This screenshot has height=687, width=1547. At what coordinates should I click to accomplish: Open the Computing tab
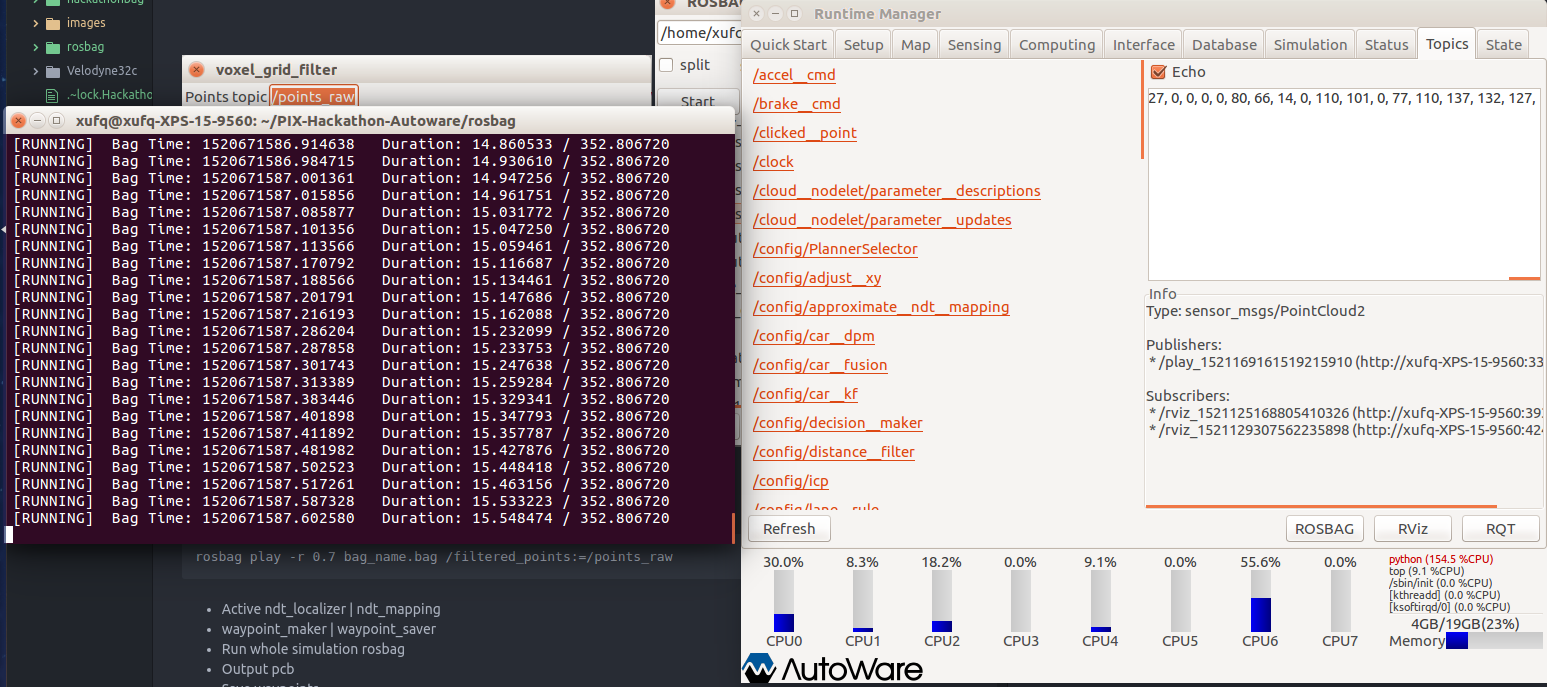(1057, 45)
